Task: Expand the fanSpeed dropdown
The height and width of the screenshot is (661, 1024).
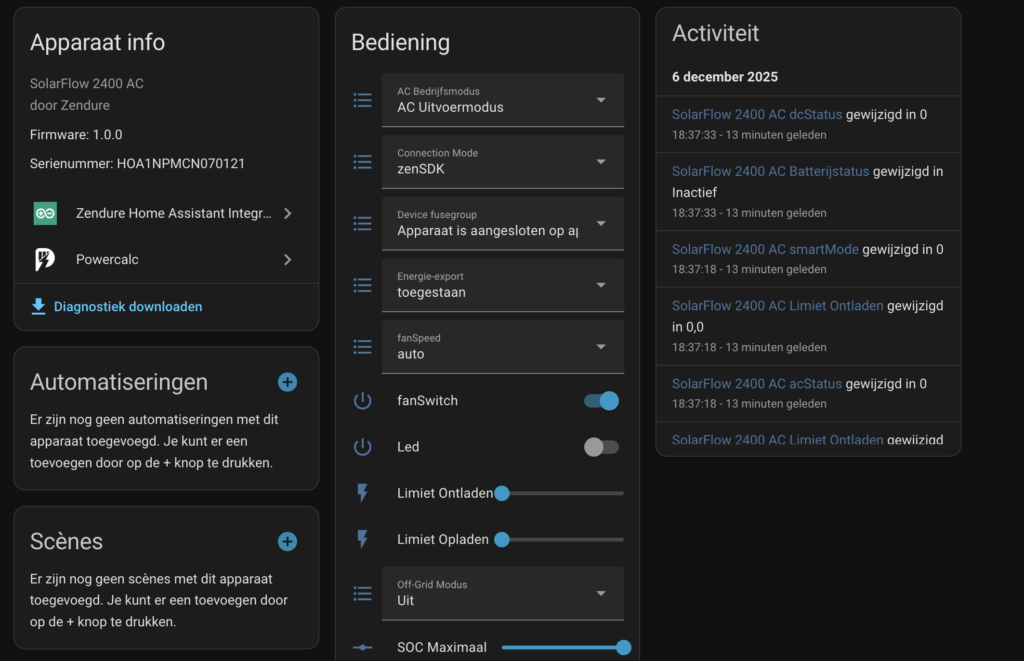Action: (502, 347)
